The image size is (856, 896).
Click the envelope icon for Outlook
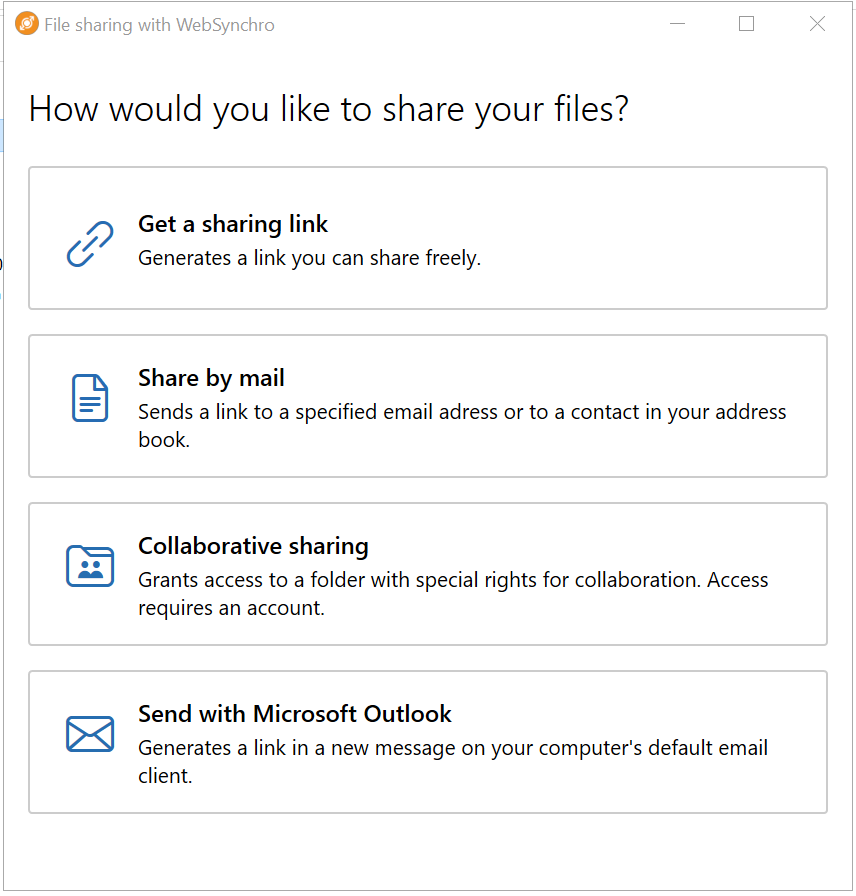[90, 734]
